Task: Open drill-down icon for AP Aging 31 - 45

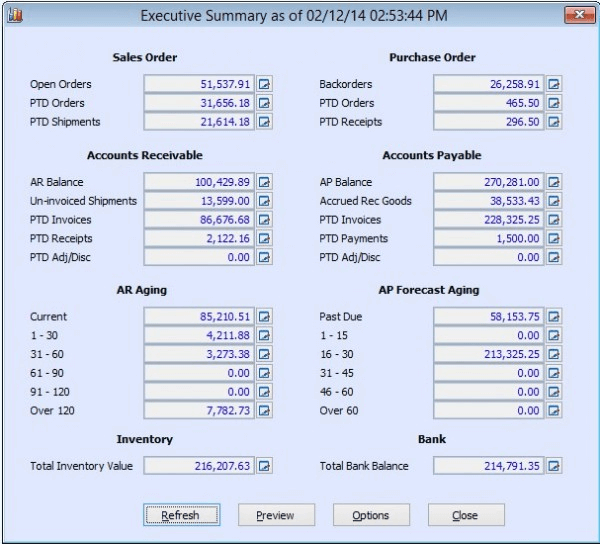Action: (554, 373)
